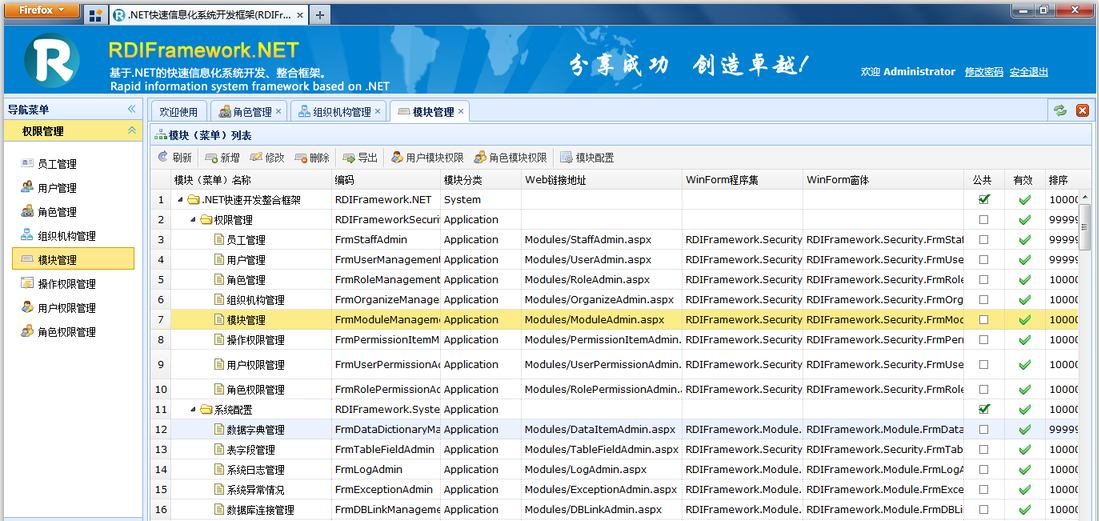The width and height of the screenshot is (1099, 521).
Task: Click the 模块配置 toolbar button
Action: point(587,158)
